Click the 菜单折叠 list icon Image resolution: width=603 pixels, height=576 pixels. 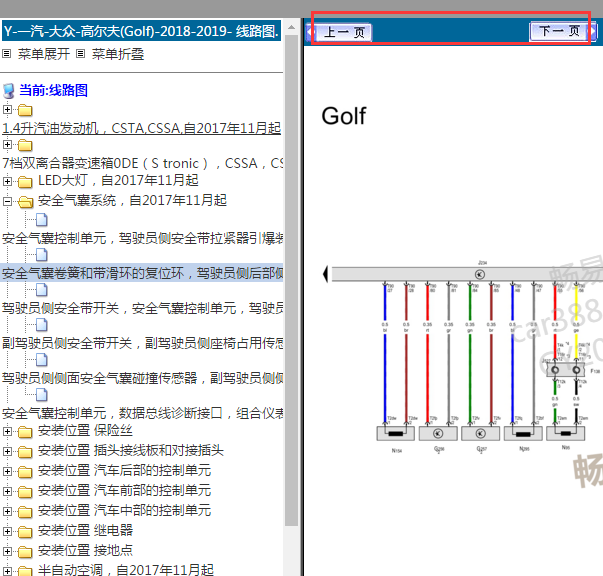tap(80, 53)
